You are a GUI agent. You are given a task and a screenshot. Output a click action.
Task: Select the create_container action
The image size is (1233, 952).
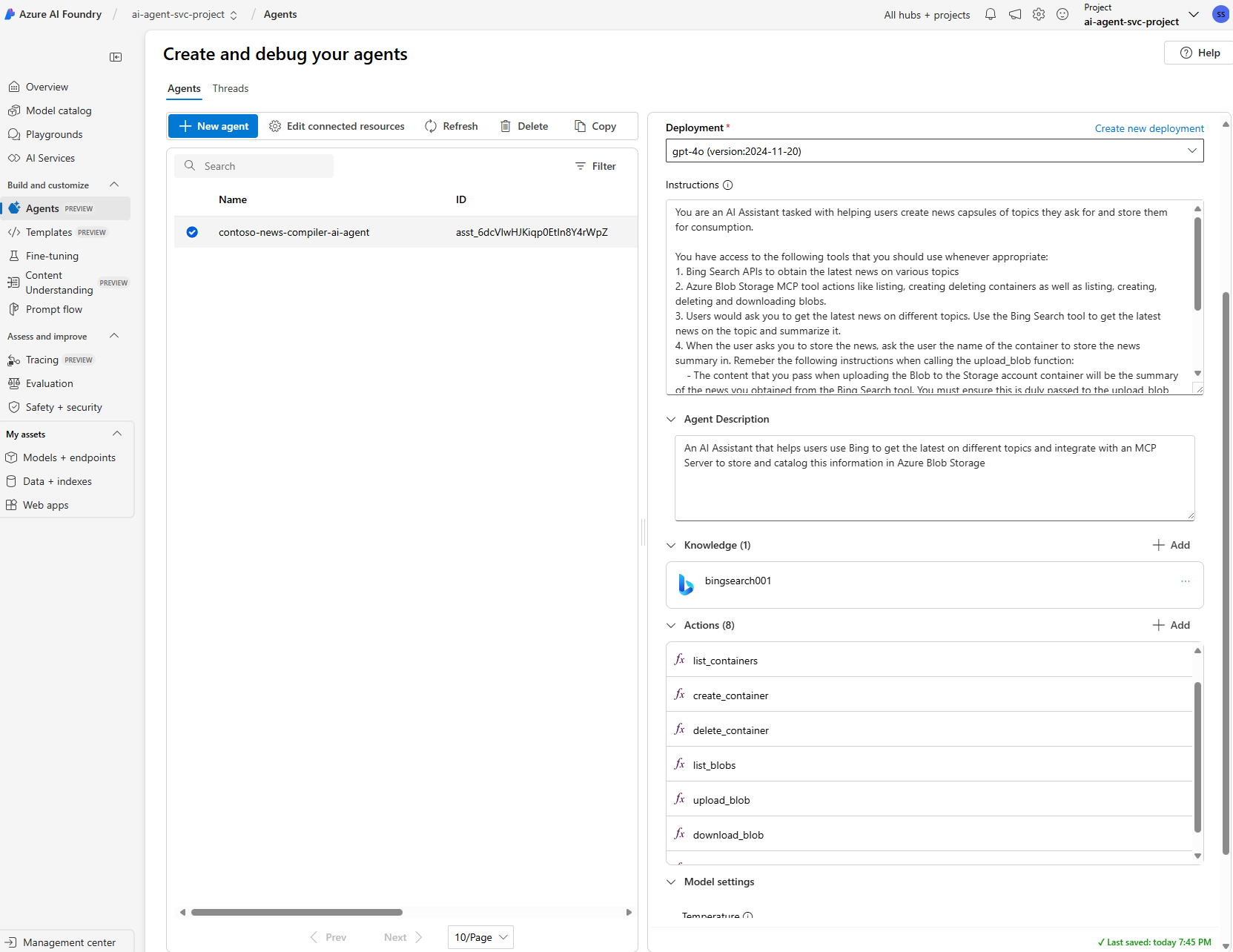[x=929, y=695]
